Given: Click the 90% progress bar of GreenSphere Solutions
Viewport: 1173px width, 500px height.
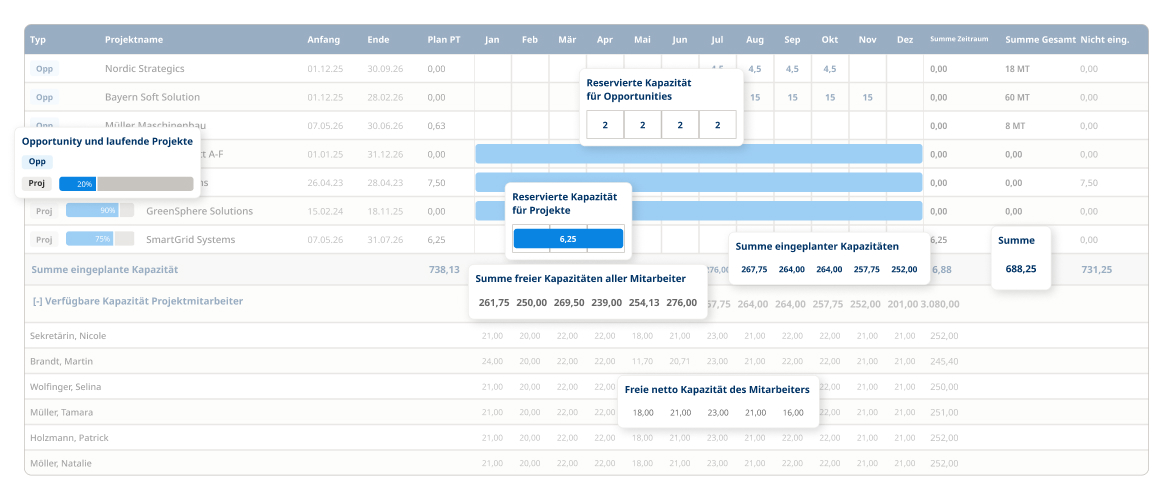Looking at the screenshot, I should [x=99, y=211].
